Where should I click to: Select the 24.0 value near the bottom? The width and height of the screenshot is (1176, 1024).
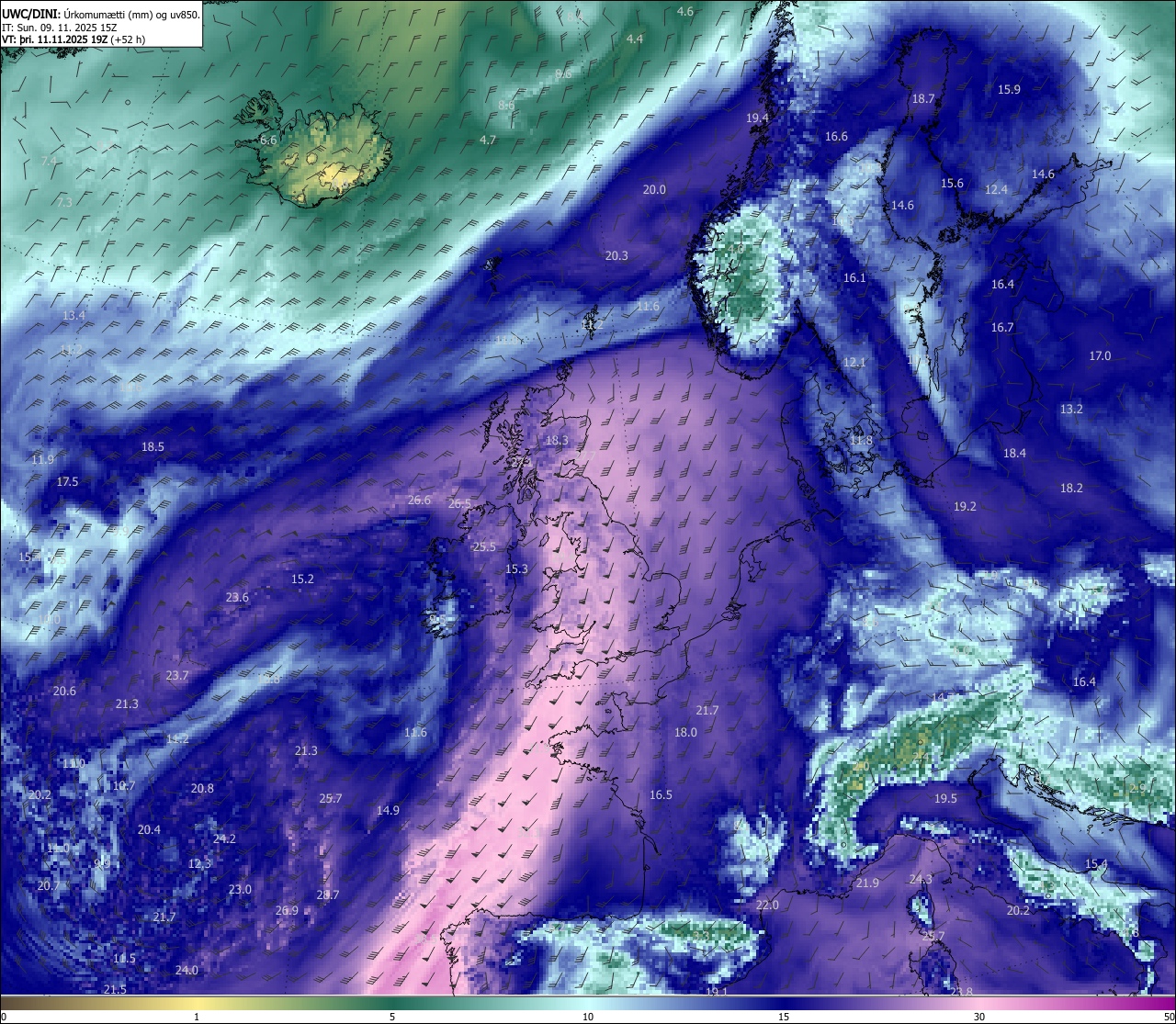(187, 971)
